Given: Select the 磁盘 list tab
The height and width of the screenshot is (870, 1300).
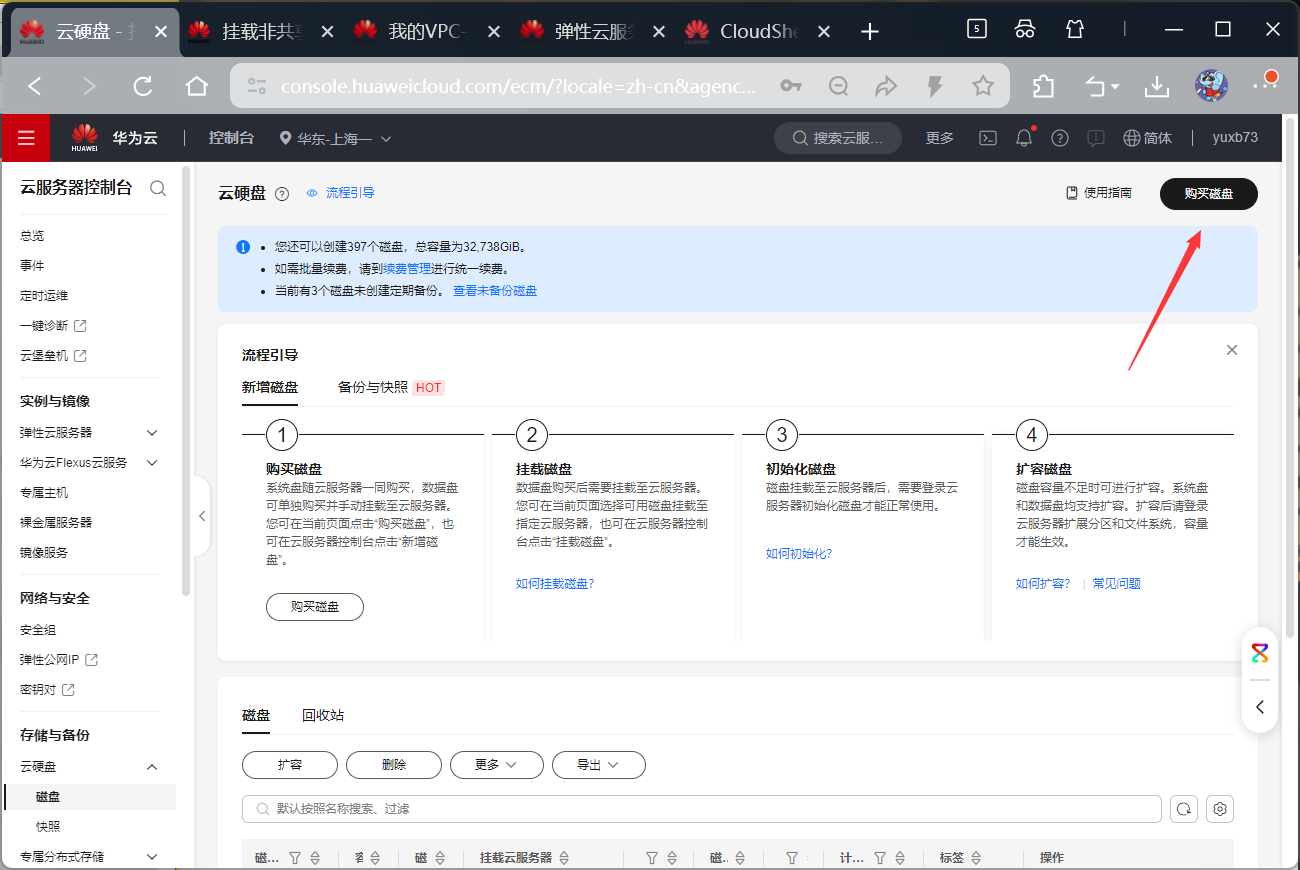Looking at the screenshot, I should pos(256,715).
